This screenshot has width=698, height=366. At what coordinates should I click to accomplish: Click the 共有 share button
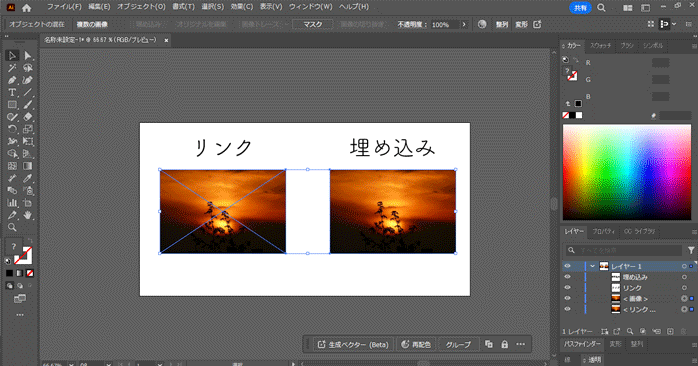pos(580,8)
